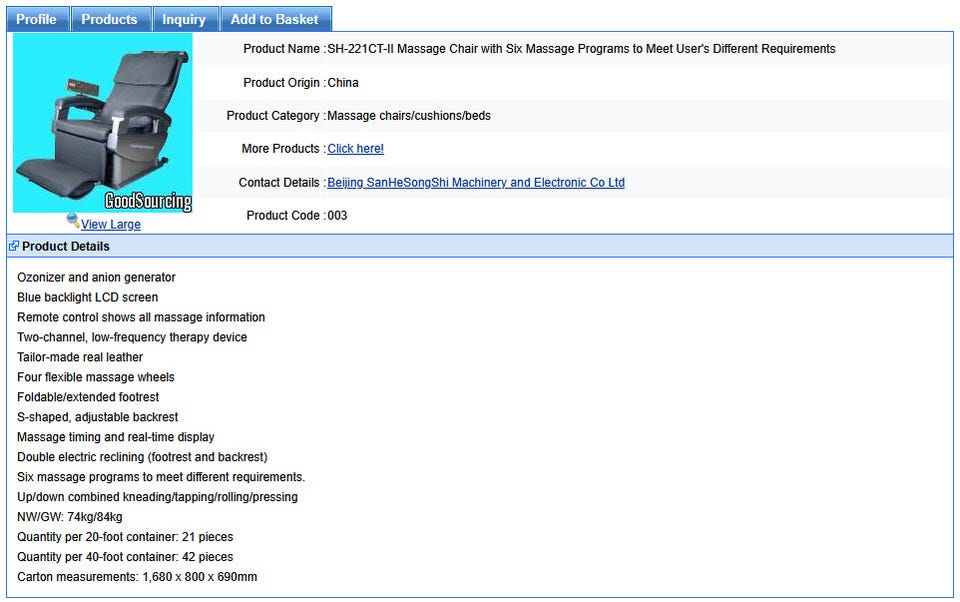The image size is (960, 602).
Task: Click the category value Massage chairs/cushions/beds
Action: (x=409, y=116)
